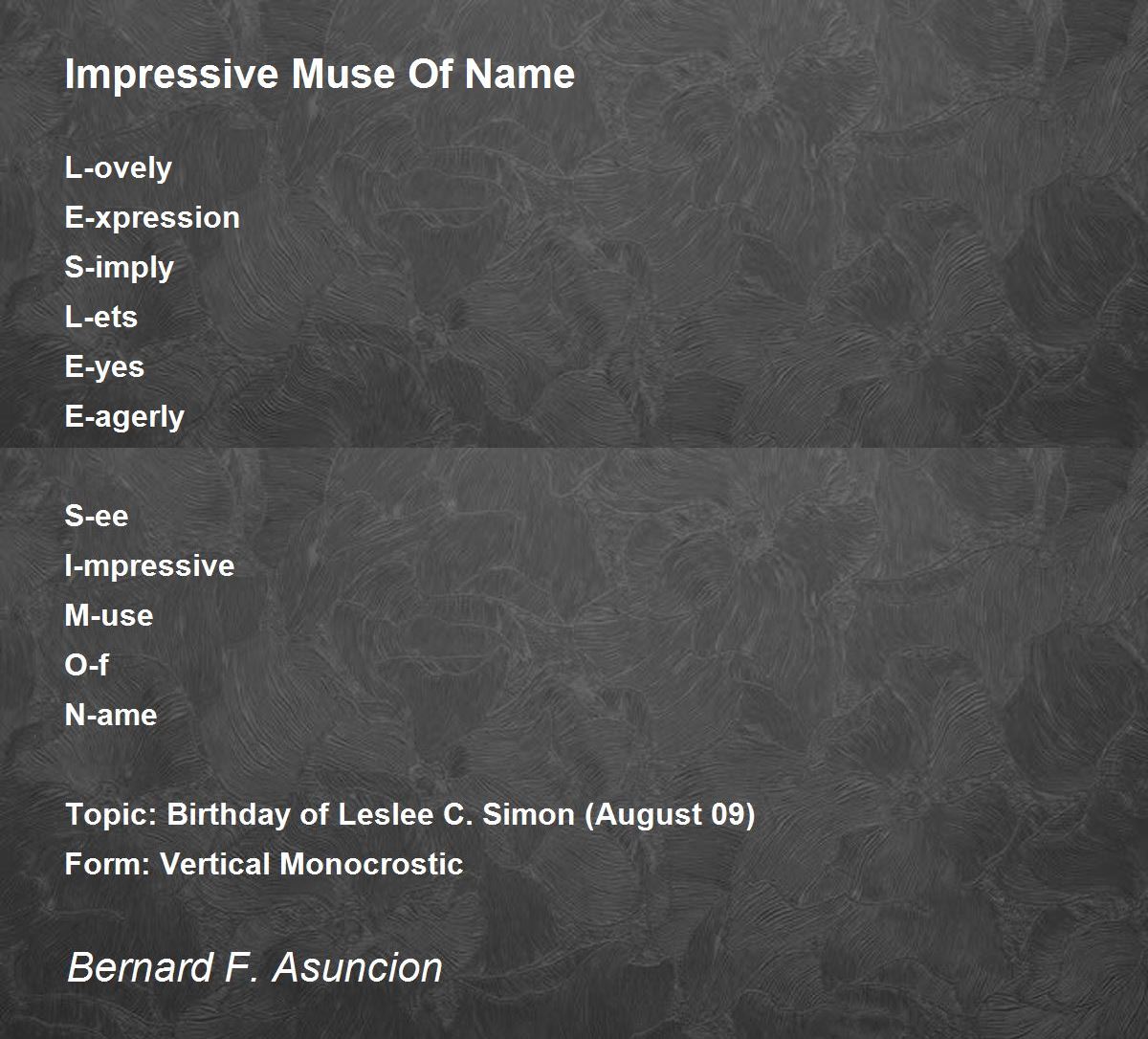Select the 'N-ame' line
Screen dimensions: 1148x1039
click(x=111, y=715)
